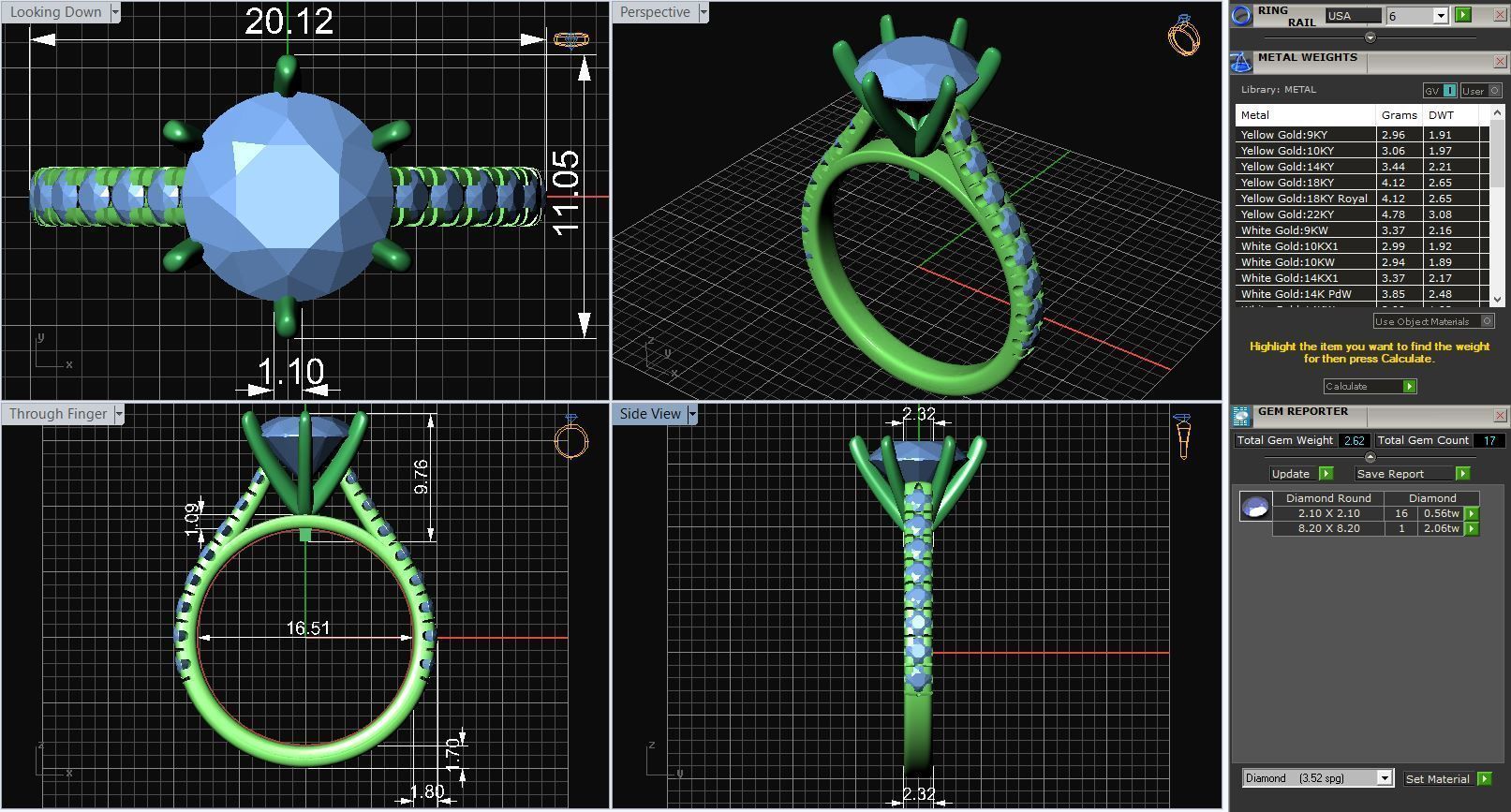1511x812 pixels.
Task: Click the 2.10 X 2.10 gem size cell
Action: (1328, 513)
